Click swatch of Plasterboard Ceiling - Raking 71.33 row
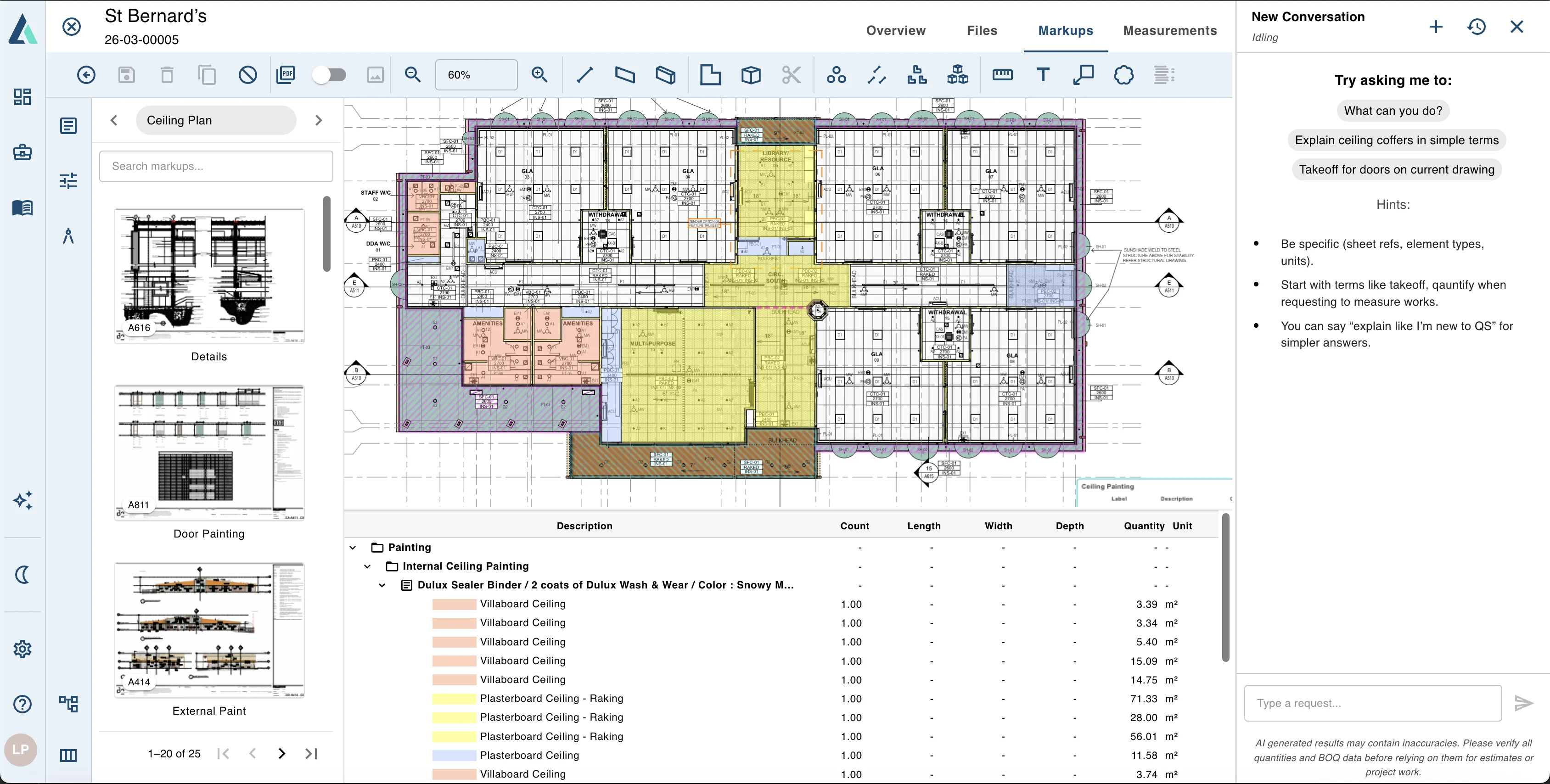Viewport: 1550px width, 784px height. tap(454, 699)
